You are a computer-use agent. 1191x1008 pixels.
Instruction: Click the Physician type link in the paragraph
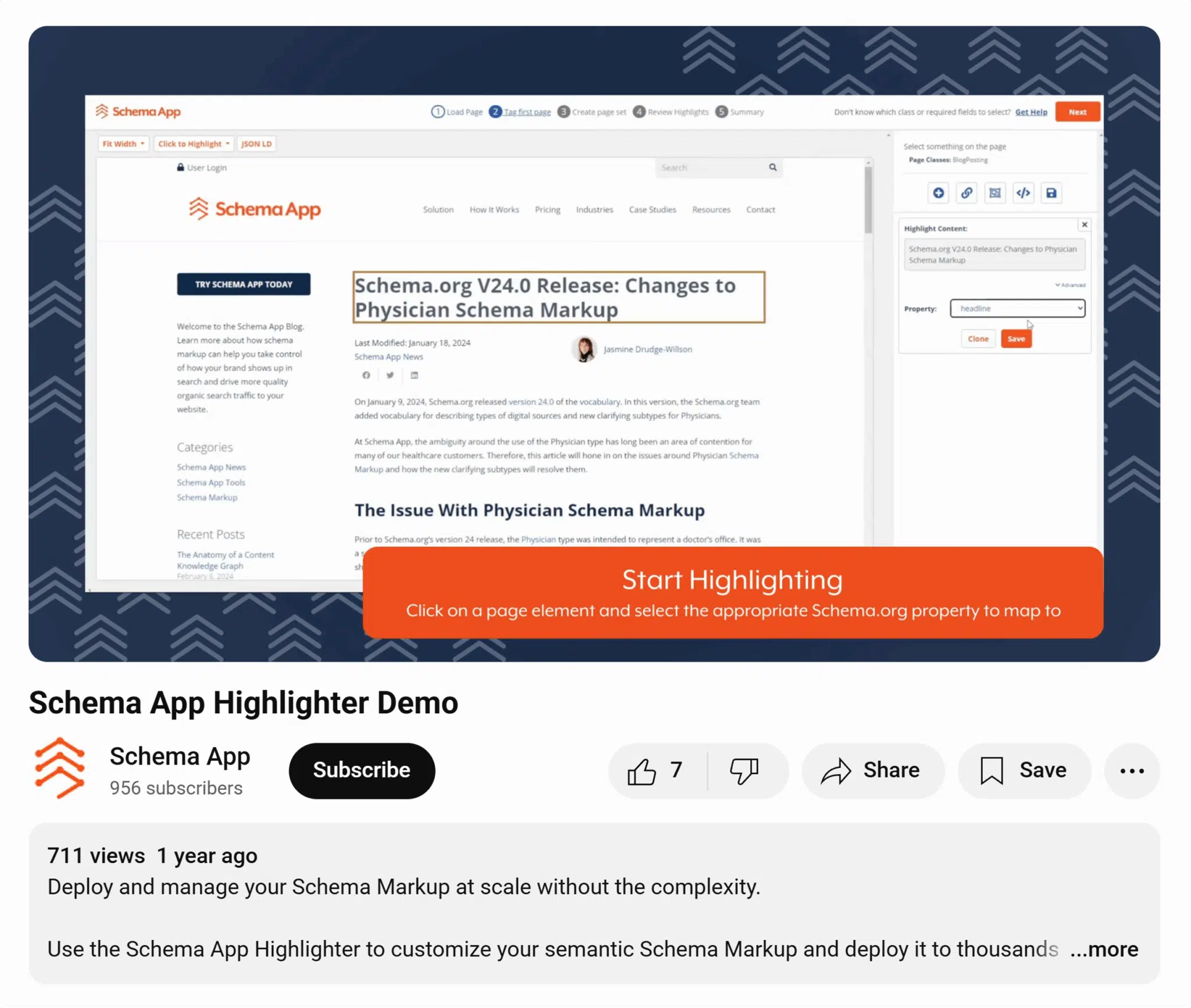click(538, 539)
